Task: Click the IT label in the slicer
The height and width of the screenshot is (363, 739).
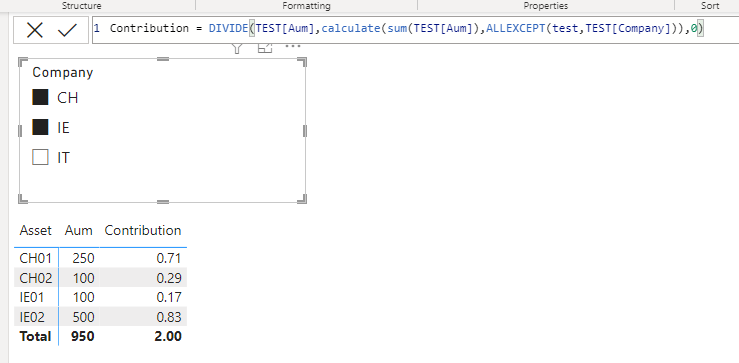Action: [64, 157]
